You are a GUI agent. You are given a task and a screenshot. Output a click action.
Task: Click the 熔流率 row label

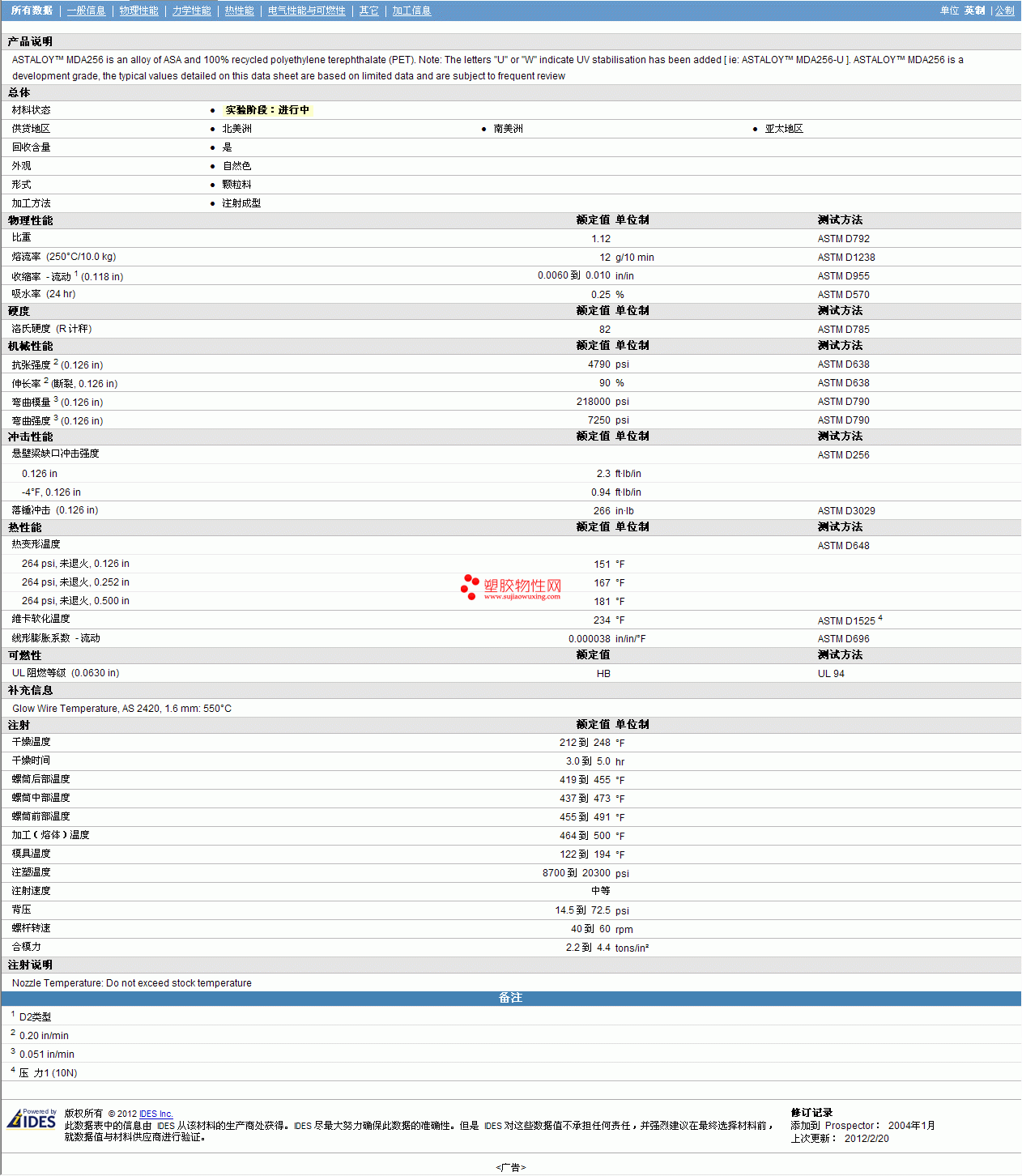click(64, 257)
